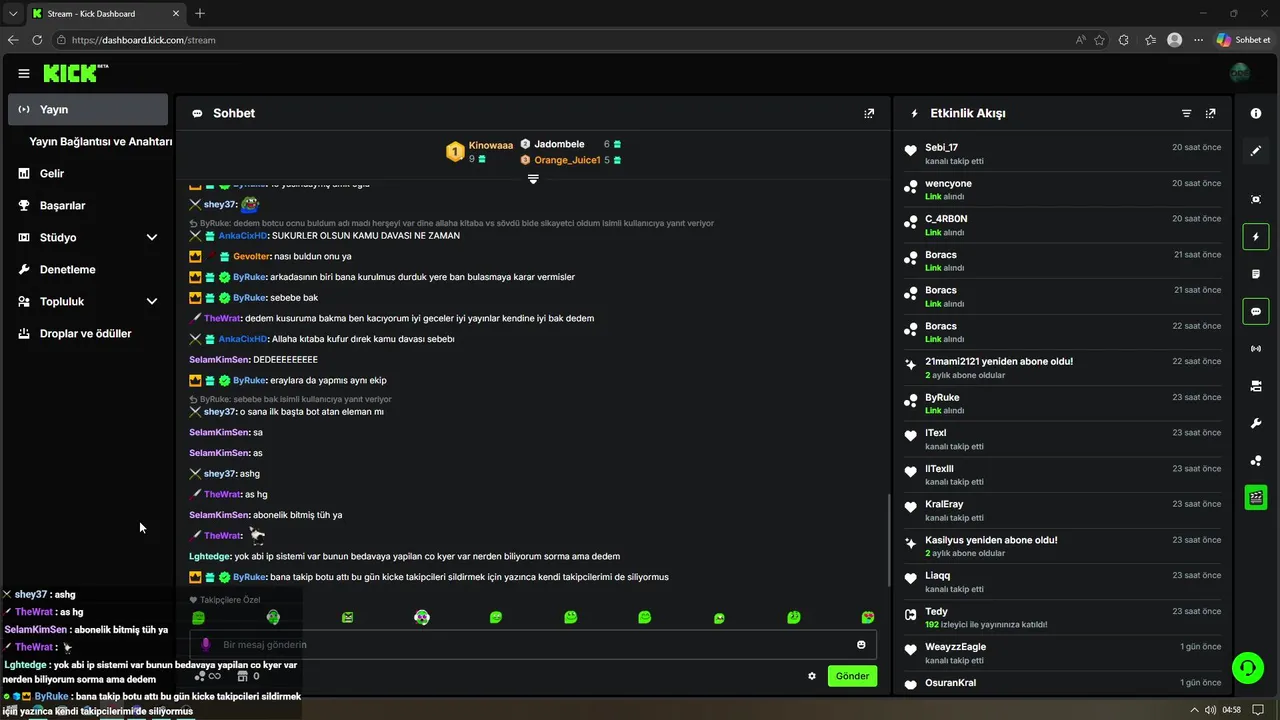Click 21mami2121 yeniden abone oldu entry
Viewport: 1280px width, 720px height.
pos(1062,368)
